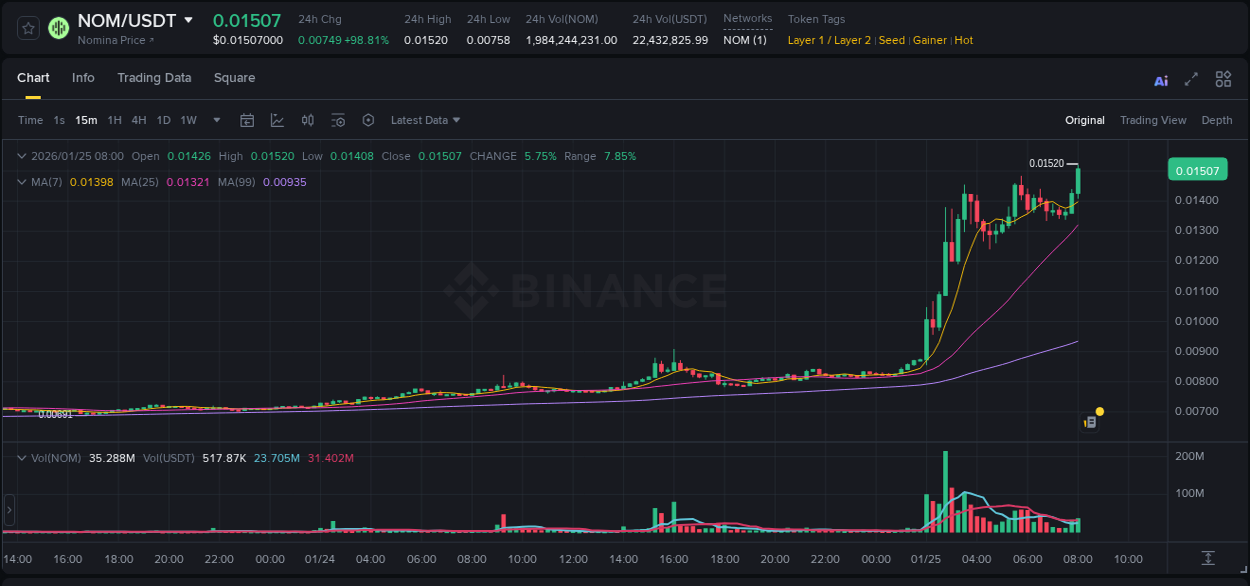Open the Gainer token tag link

coord(930,40)
